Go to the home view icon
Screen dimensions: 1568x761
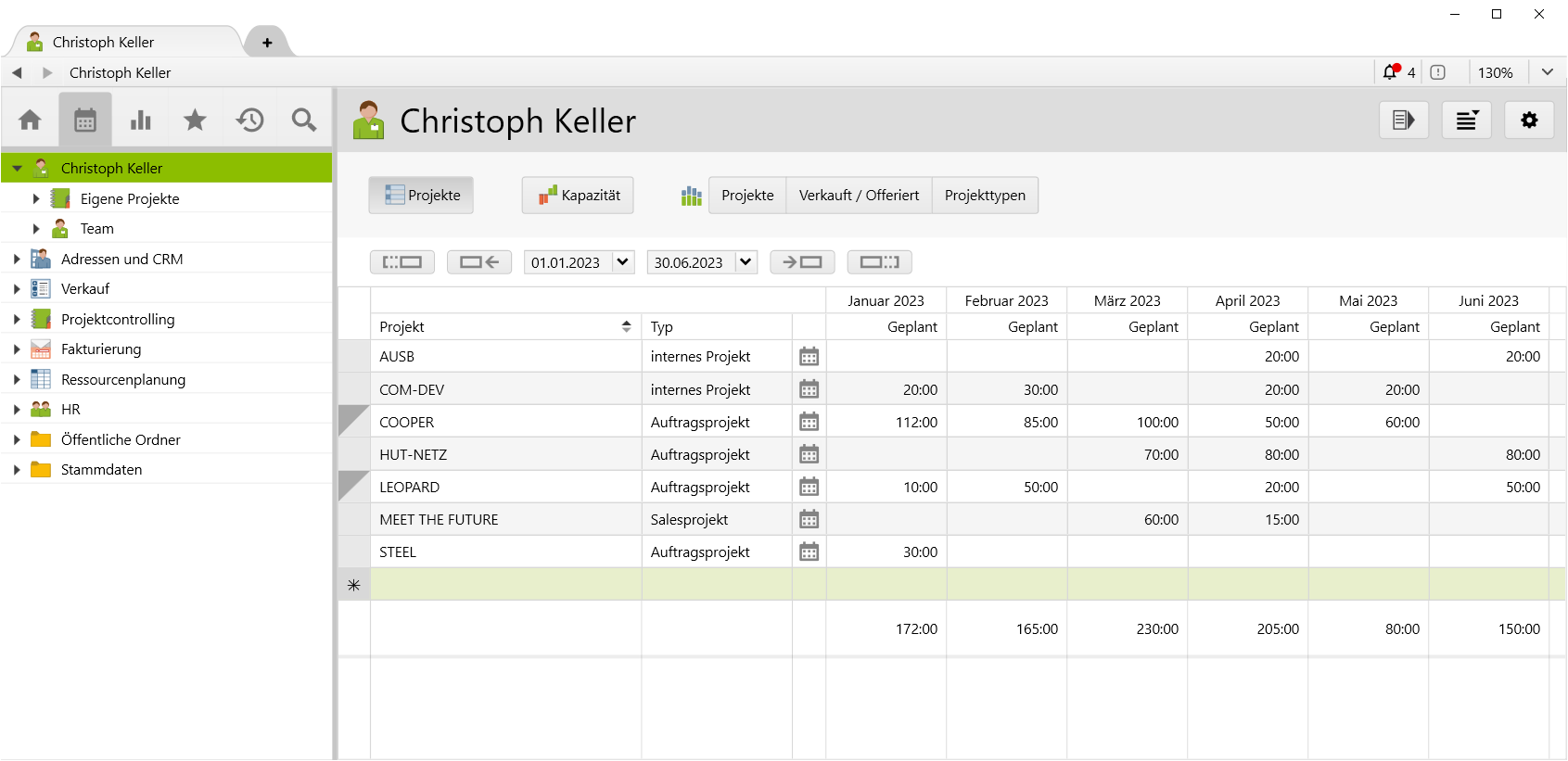click(x=30, y=120)
